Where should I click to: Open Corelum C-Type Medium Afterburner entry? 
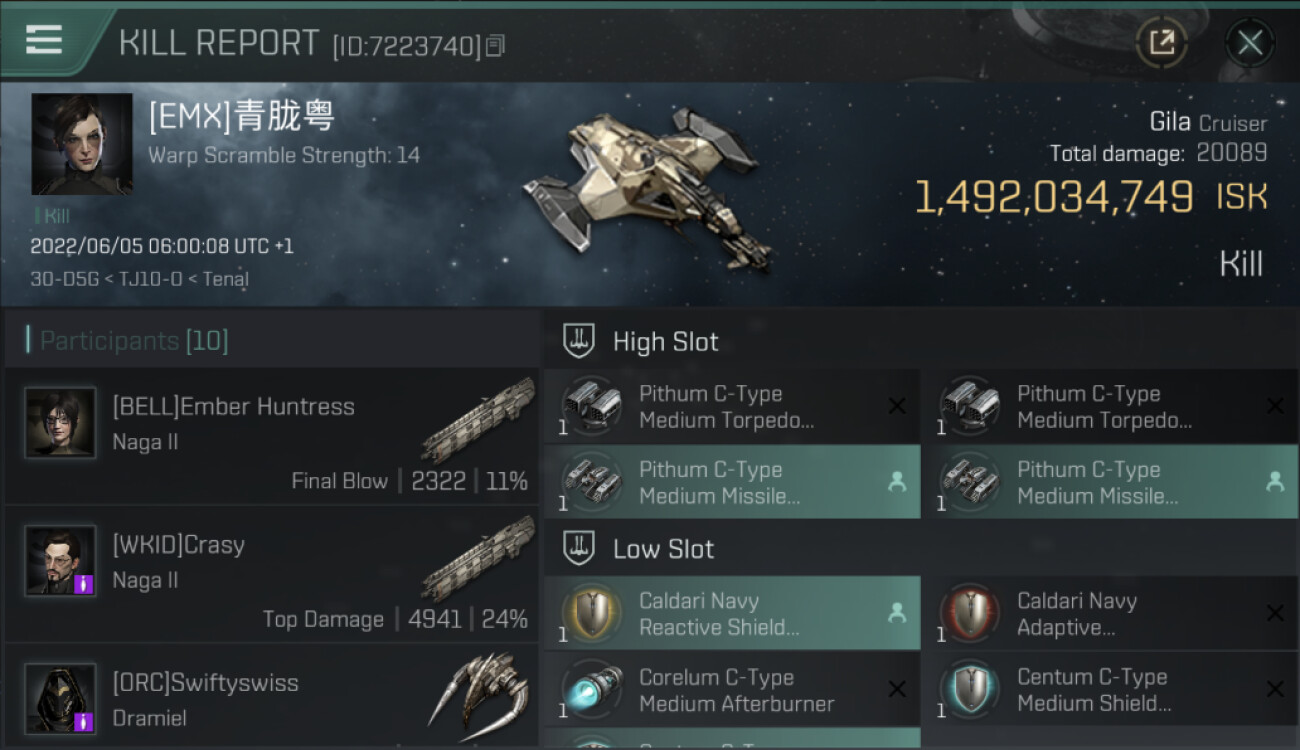732,690
